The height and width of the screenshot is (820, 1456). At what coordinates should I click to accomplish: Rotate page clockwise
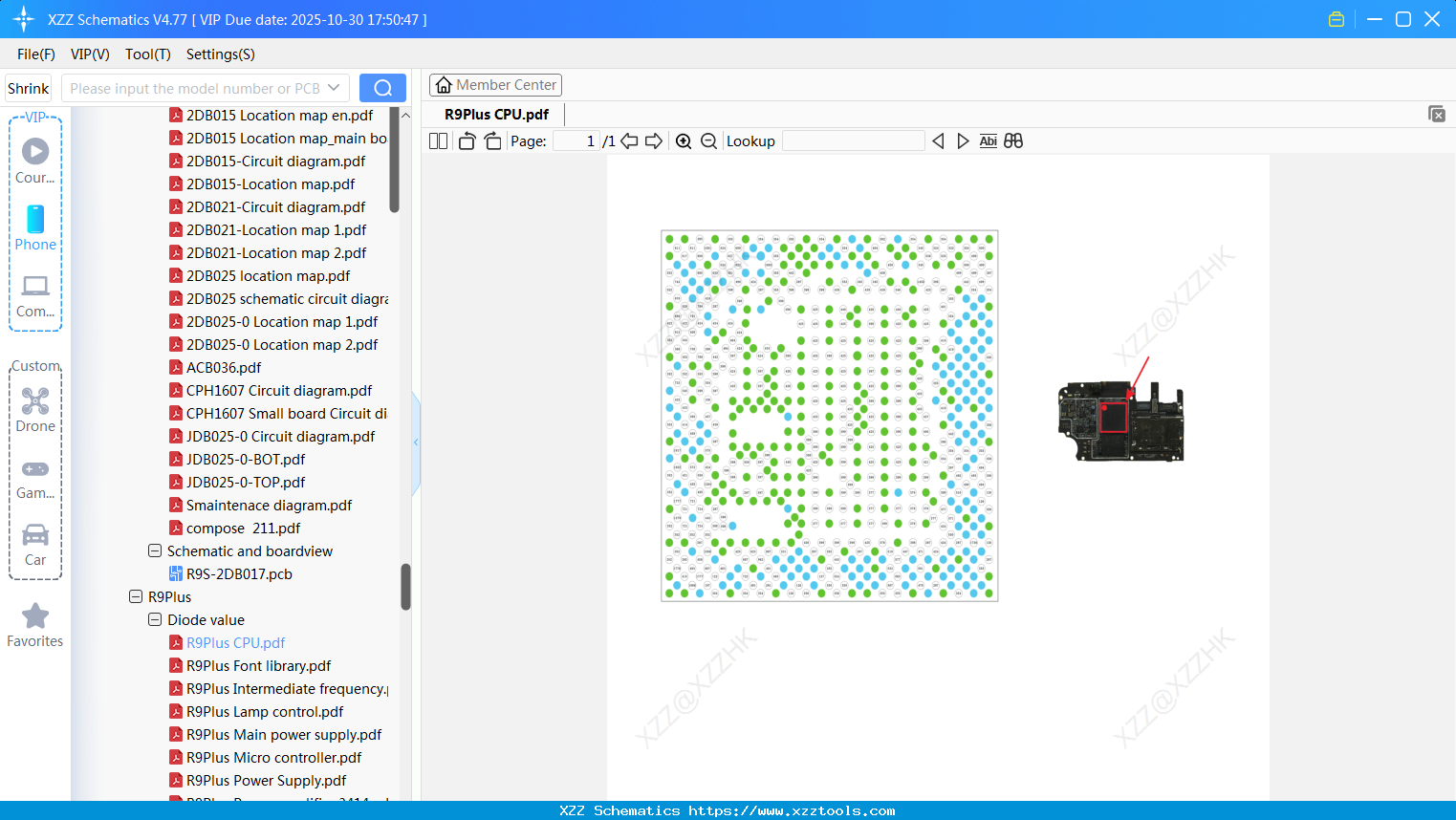(x=493, y=141)
